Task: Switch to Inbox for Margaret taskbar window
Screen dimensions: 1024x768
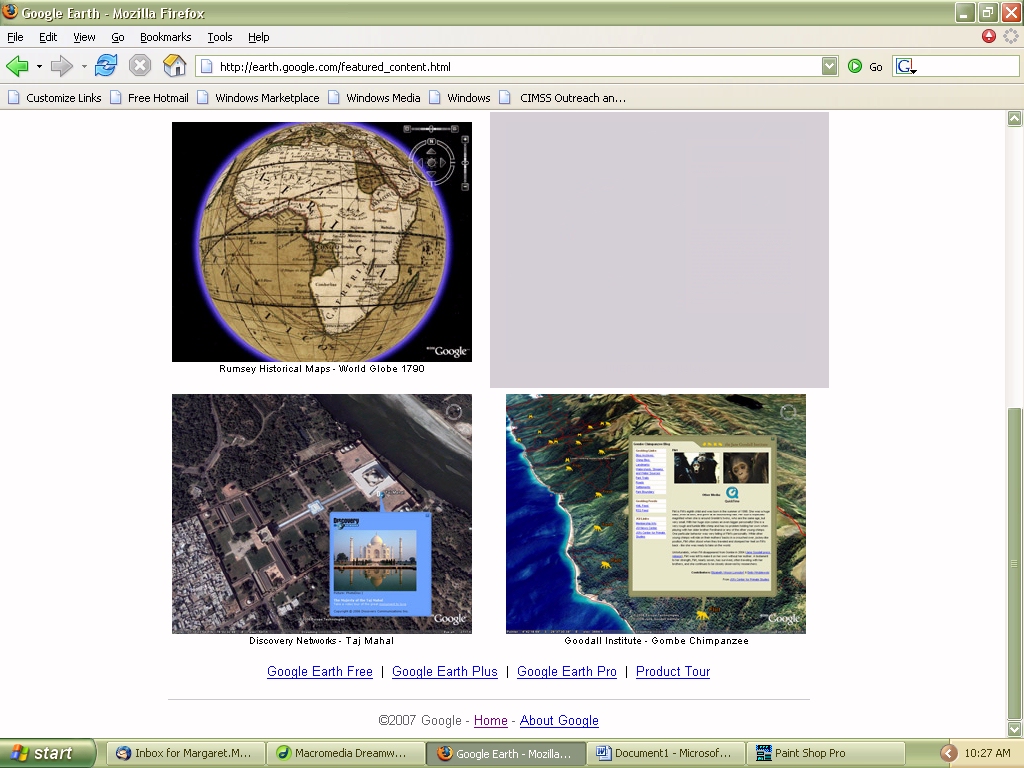Action: 185,753
